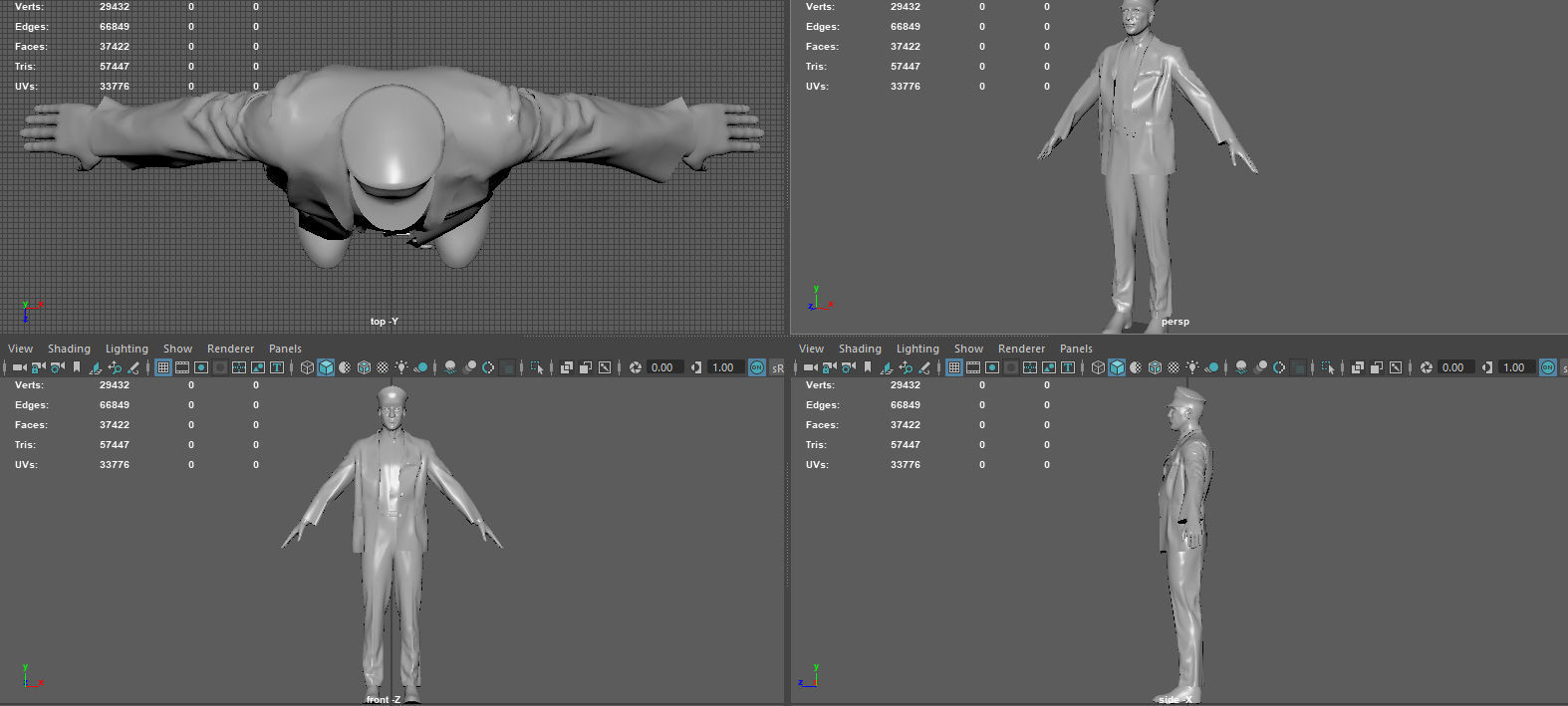Click Grease Pencil icon in front panel toolbar

coord(133,367)
